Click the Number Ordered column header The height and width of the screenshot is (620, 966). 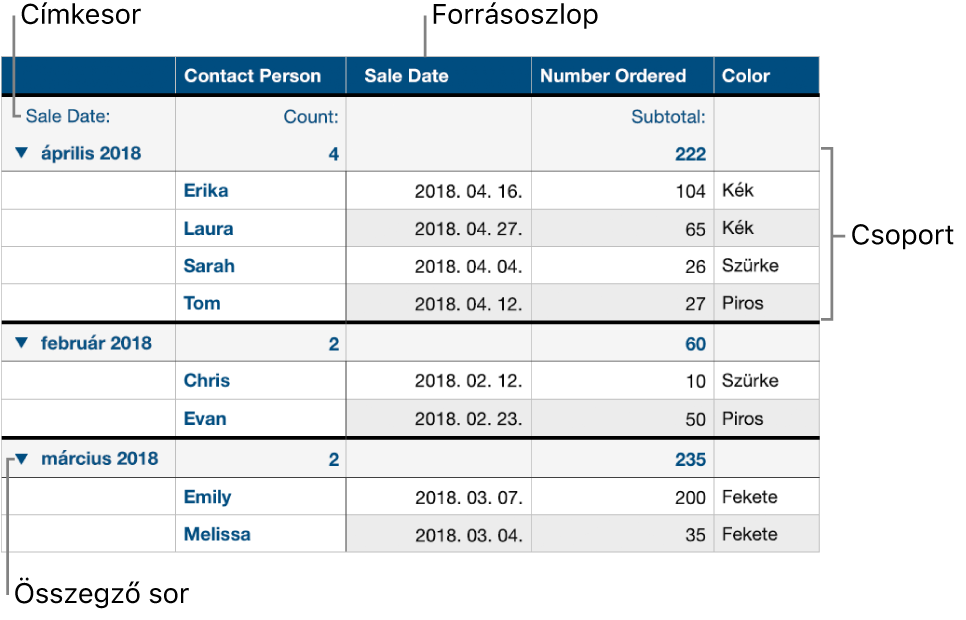(622, 76)
